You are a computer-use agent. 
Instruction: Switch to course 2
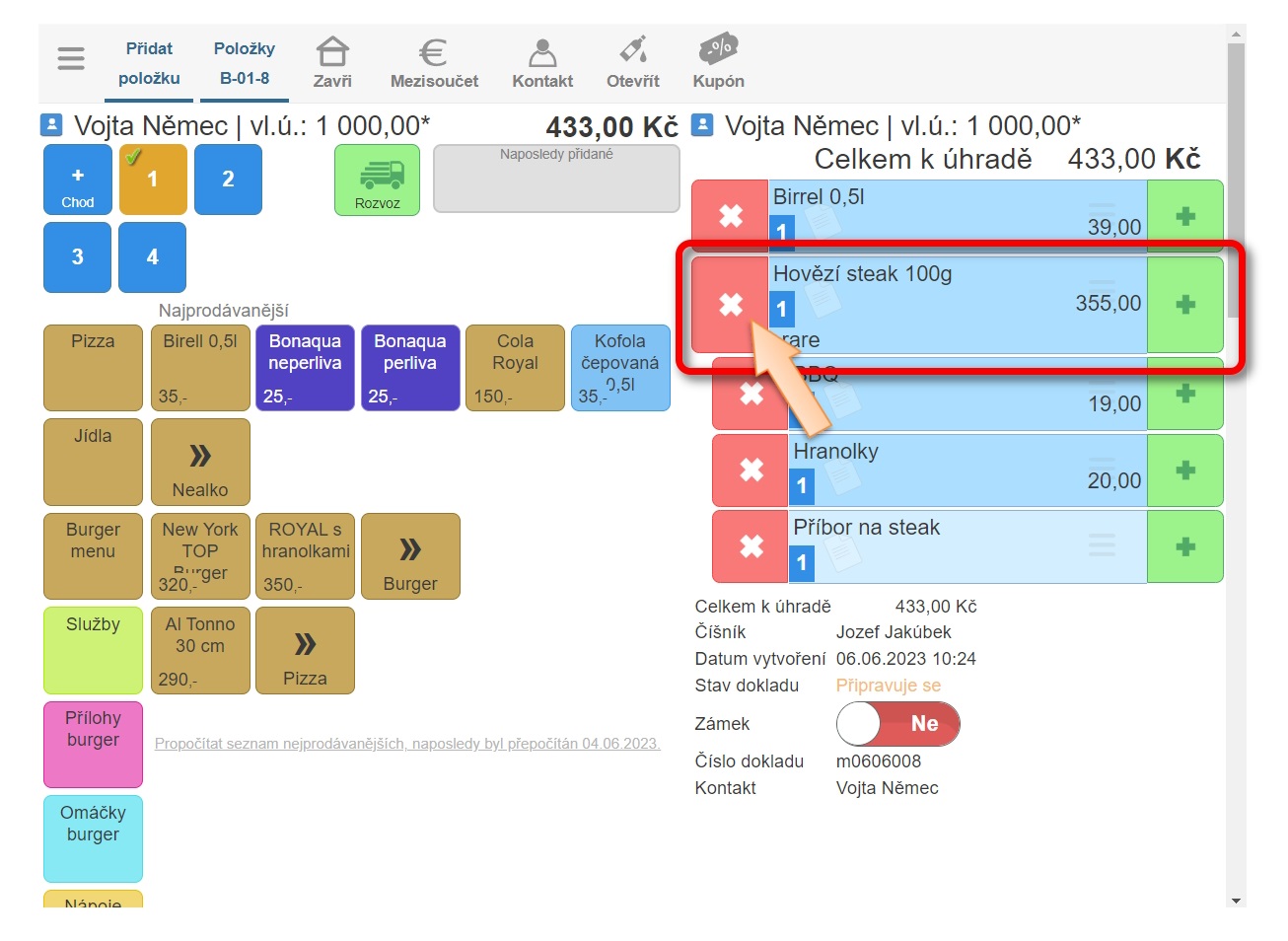pos(228,180)
